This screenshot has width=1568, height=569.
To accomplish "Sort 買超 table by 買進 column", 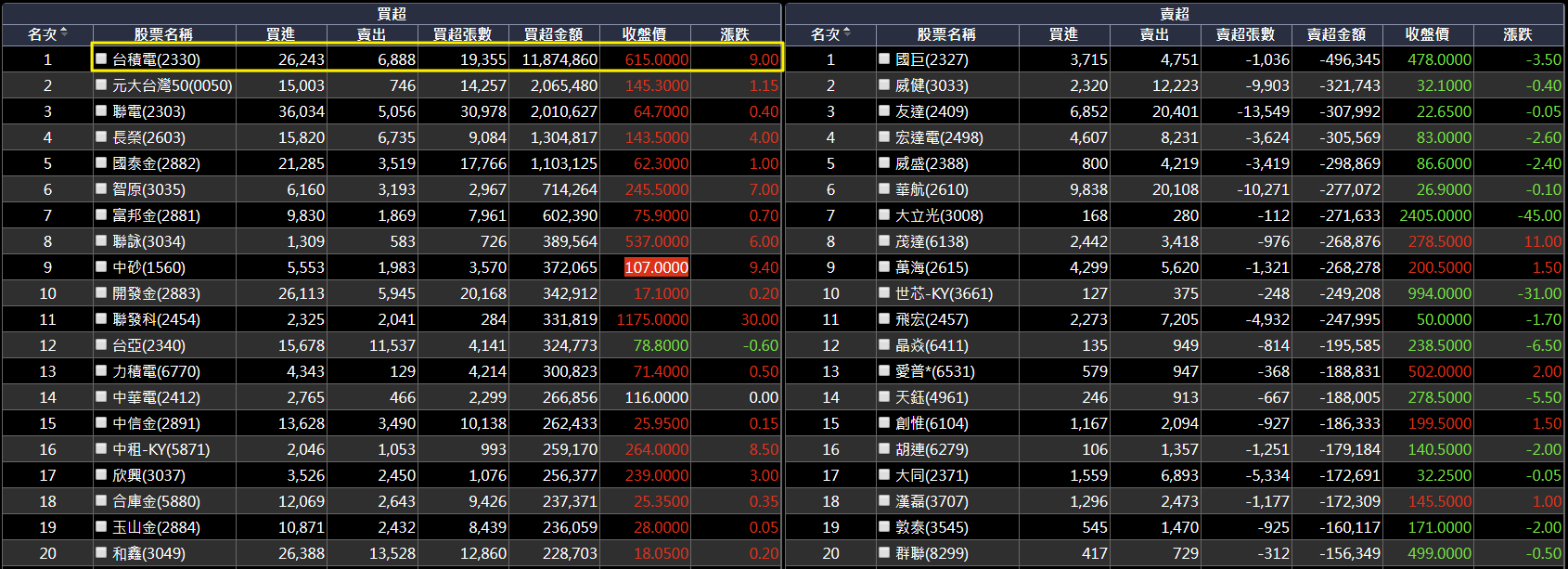I will click(280, 34).
